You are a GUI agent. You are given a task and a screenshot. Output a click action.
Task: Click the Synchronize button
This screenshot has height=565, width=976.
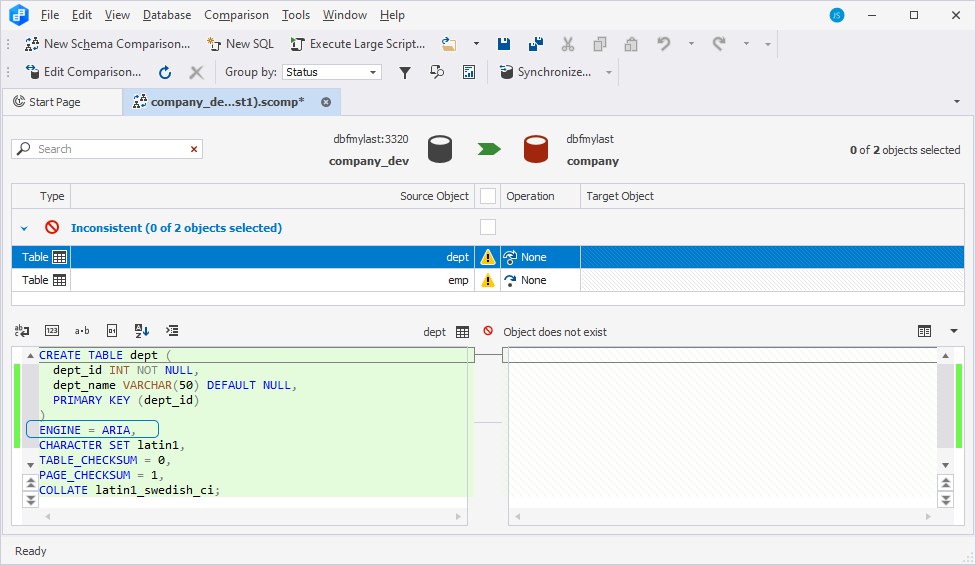(546, 72)
